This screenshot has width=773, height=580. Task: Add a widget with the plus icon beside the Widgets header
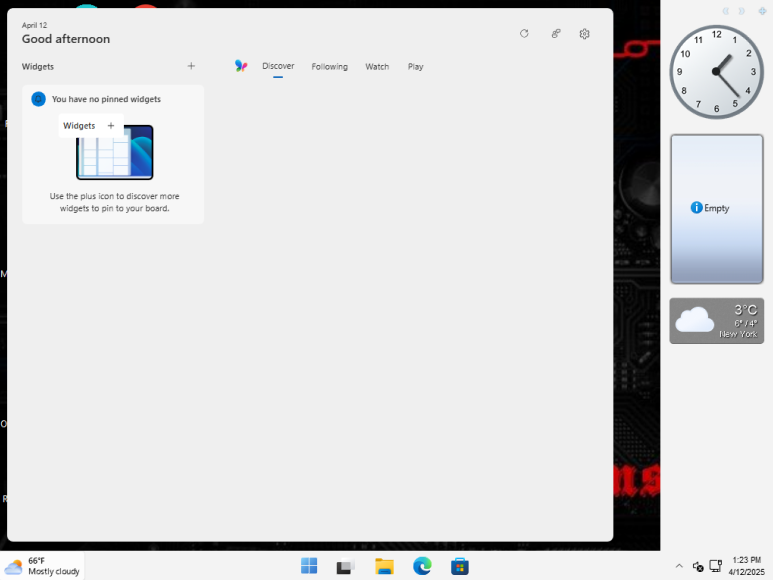pyautogui.click(x=191, y=66)
